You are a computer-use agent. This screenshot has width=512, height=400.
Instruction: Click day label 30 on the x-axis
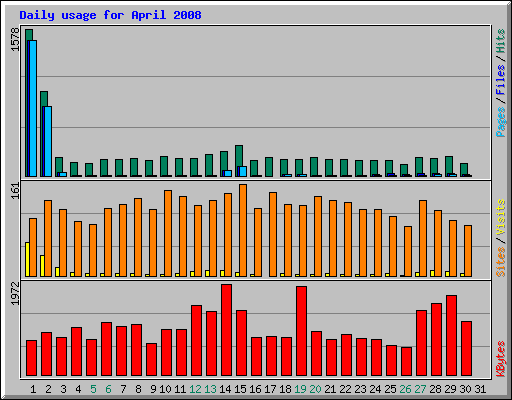point(465,389)
